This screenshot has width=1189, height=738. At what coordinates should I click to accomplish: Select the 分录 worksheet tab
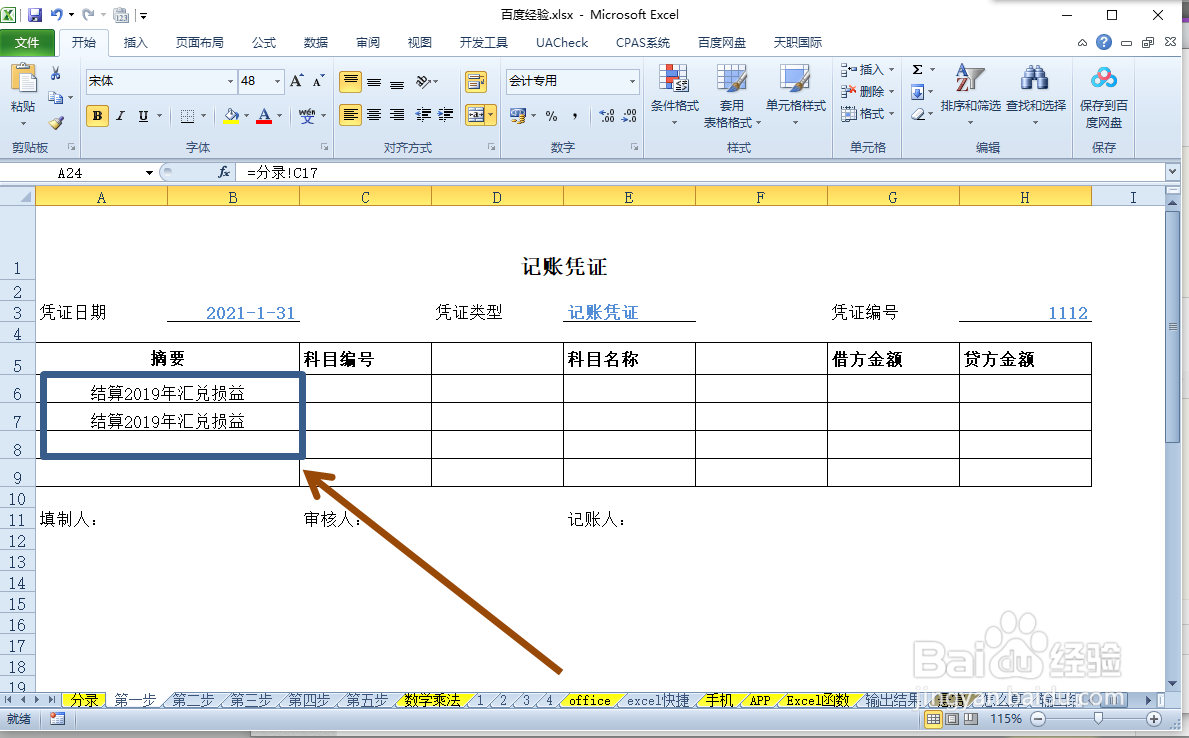[85, 701]
